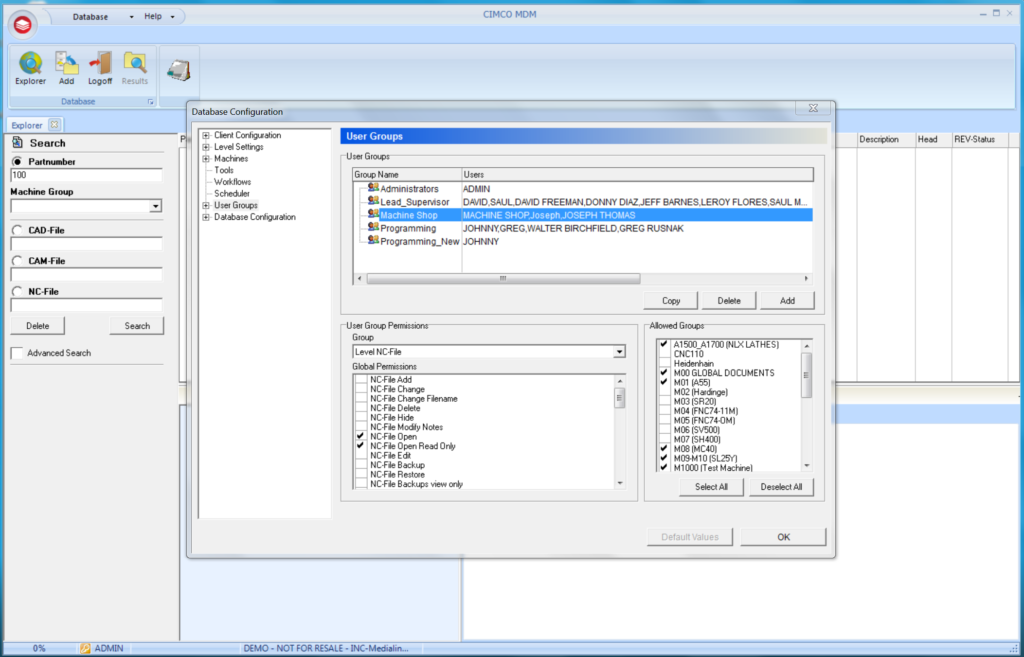Click the CAD-File text input field
Screen dimensions: 1024x657
[86, 244]
